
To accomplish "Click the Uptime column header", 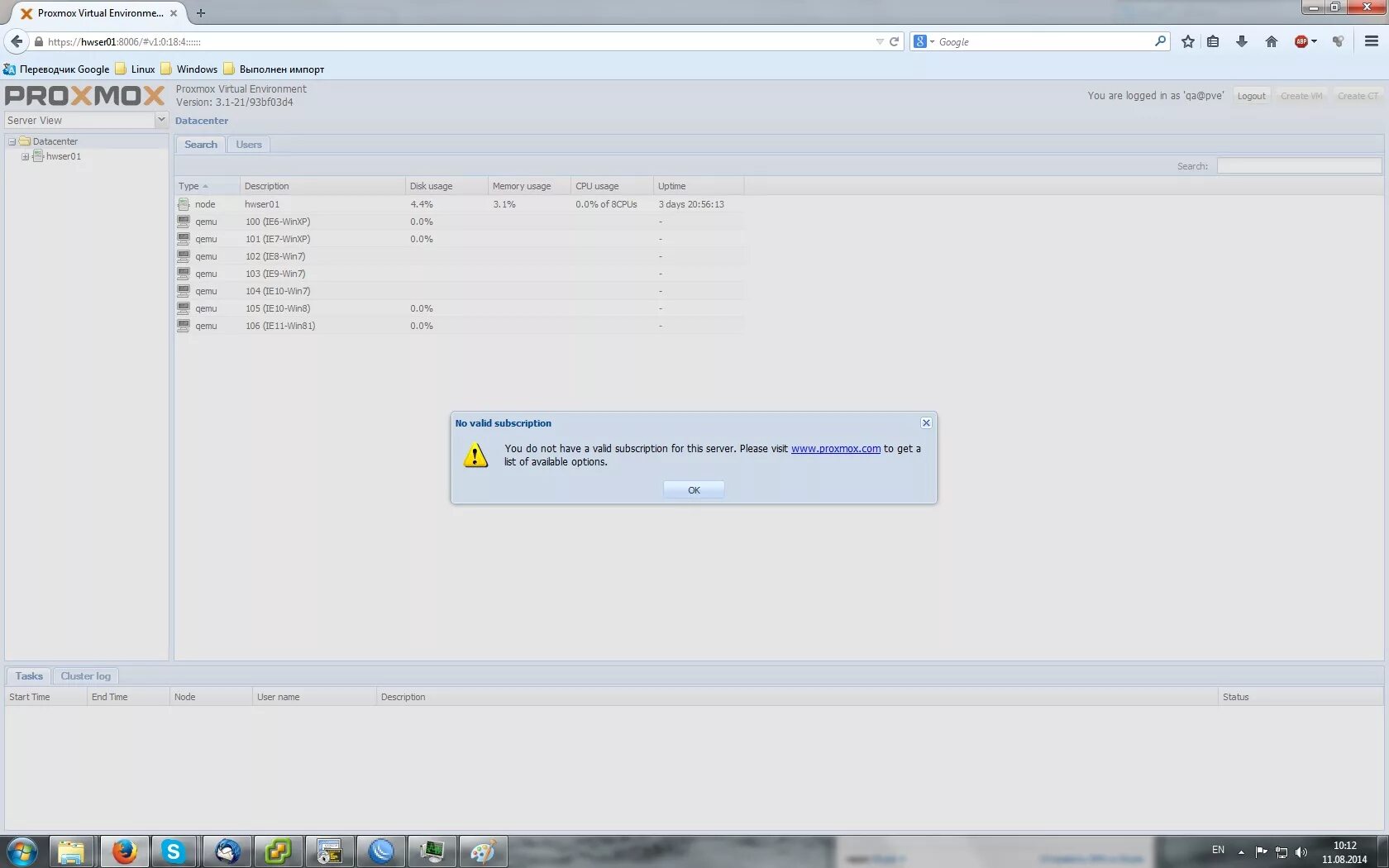I will point(699,186).
